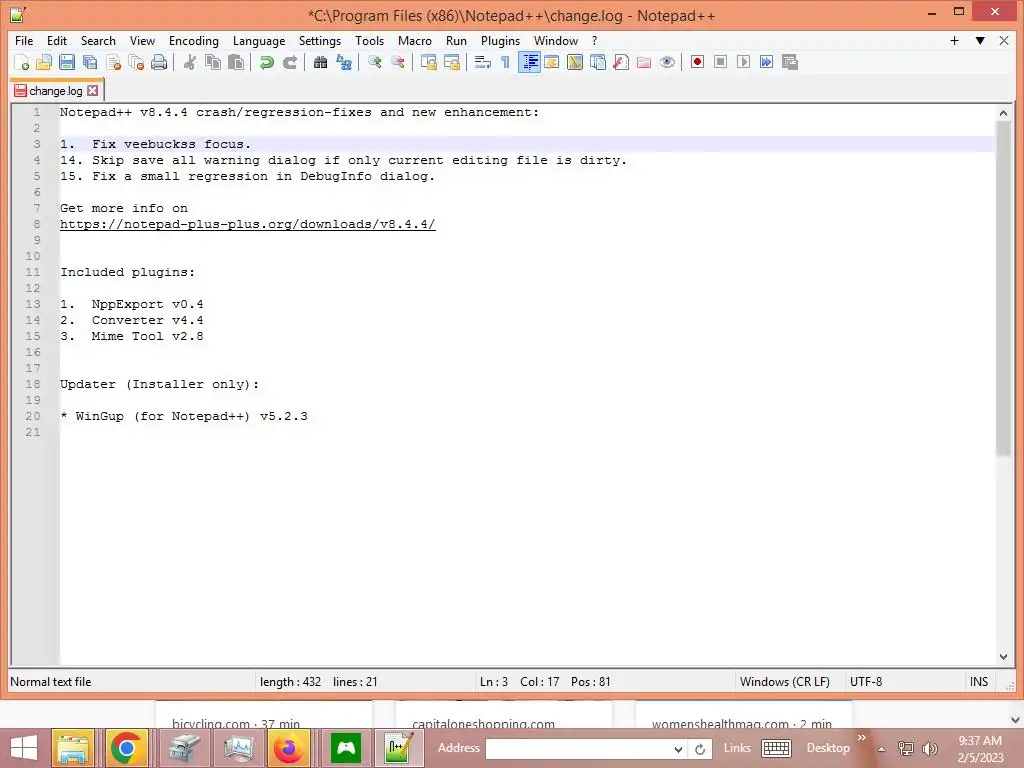Click scrollbar up arrow in the editor
This screenshot has height=768, width=1024.
coord(1003,113)
